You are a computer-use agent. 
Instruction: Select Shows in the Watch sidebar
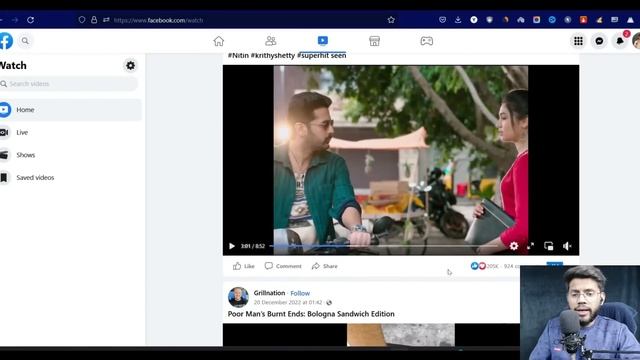click(x=71, y=155)
